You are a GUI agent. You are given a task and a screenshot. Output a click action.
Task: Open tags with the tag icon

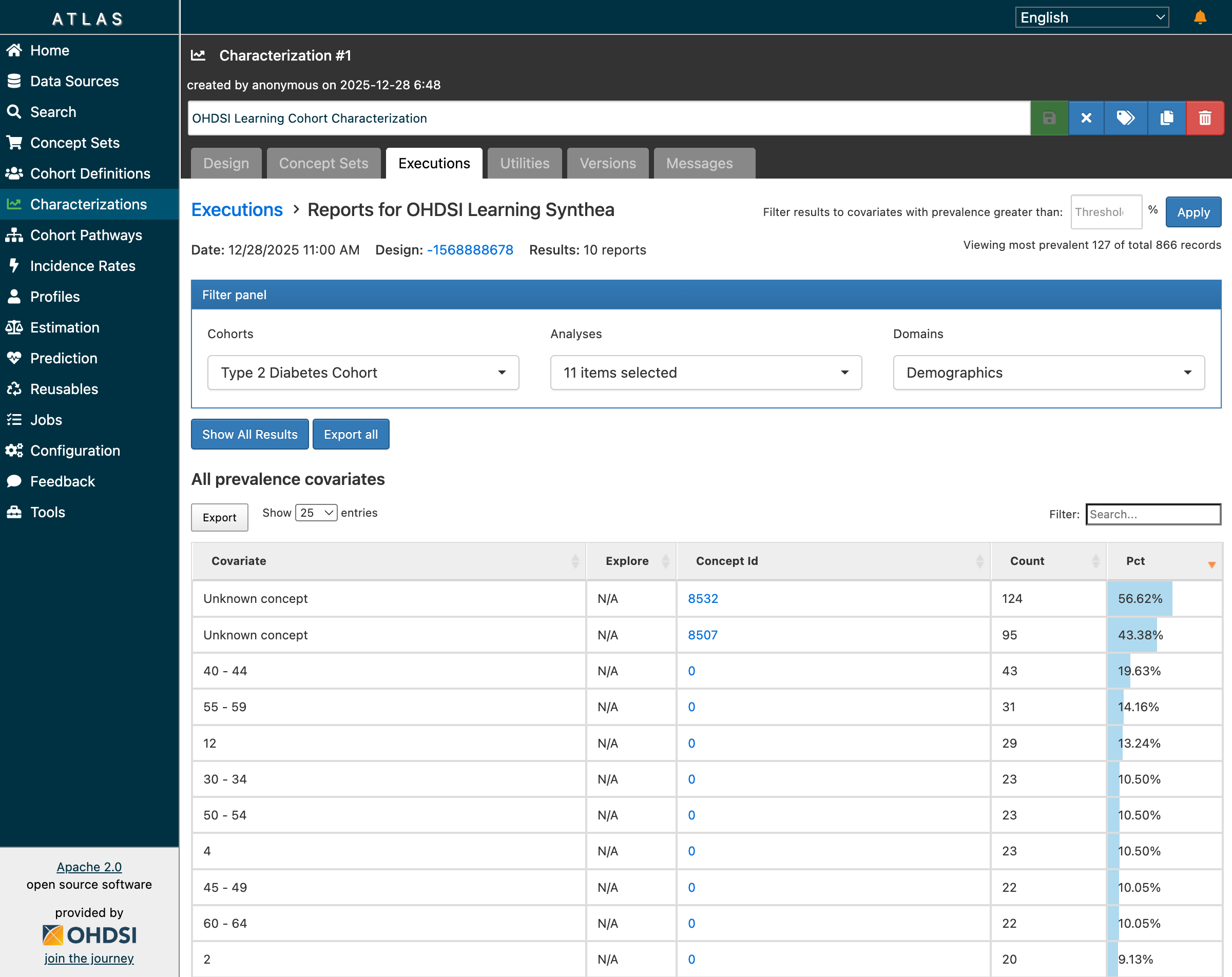coord(1125,118)
